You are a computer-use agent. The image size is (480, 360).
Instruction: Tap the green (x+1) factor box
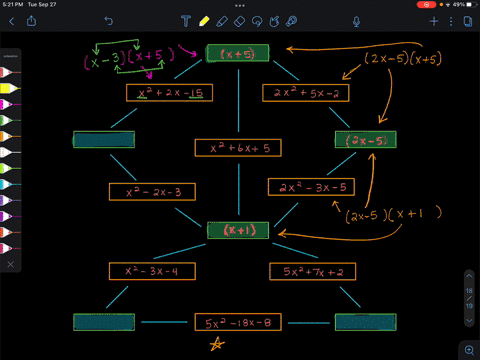(x=238, y=230)
